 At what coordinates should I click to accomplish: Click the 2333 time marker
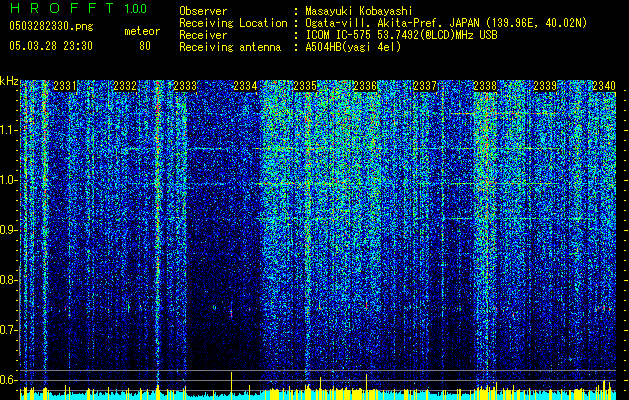(185, 86)
